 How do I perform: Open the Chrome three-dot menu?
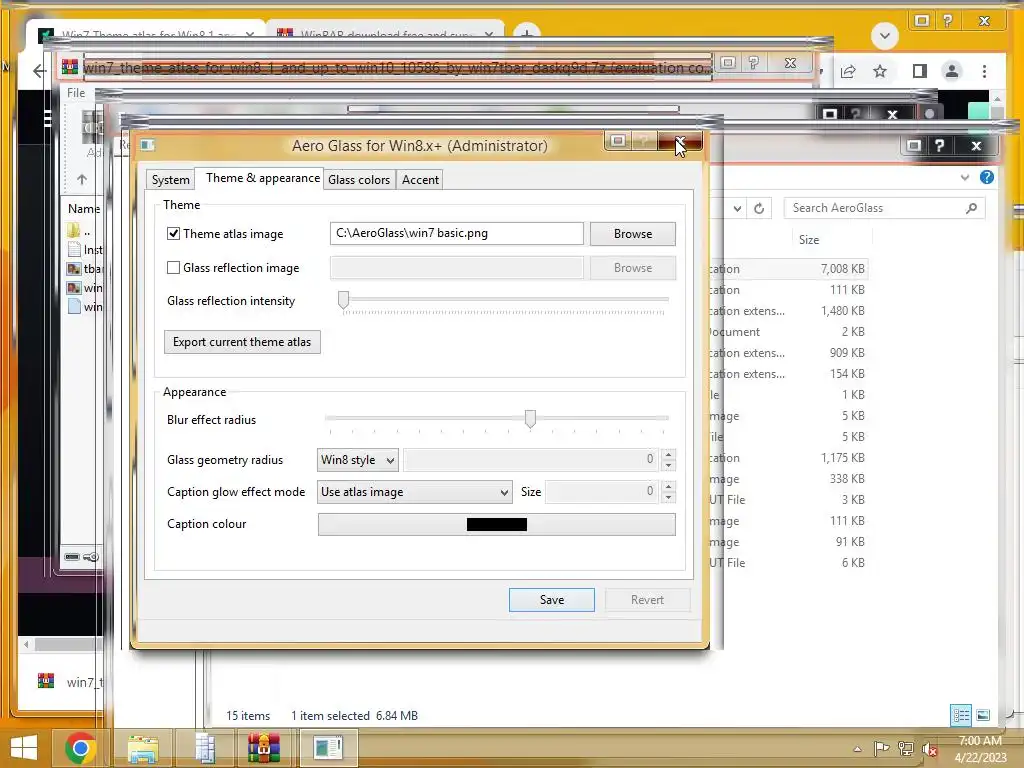click(x=984, y=71)
